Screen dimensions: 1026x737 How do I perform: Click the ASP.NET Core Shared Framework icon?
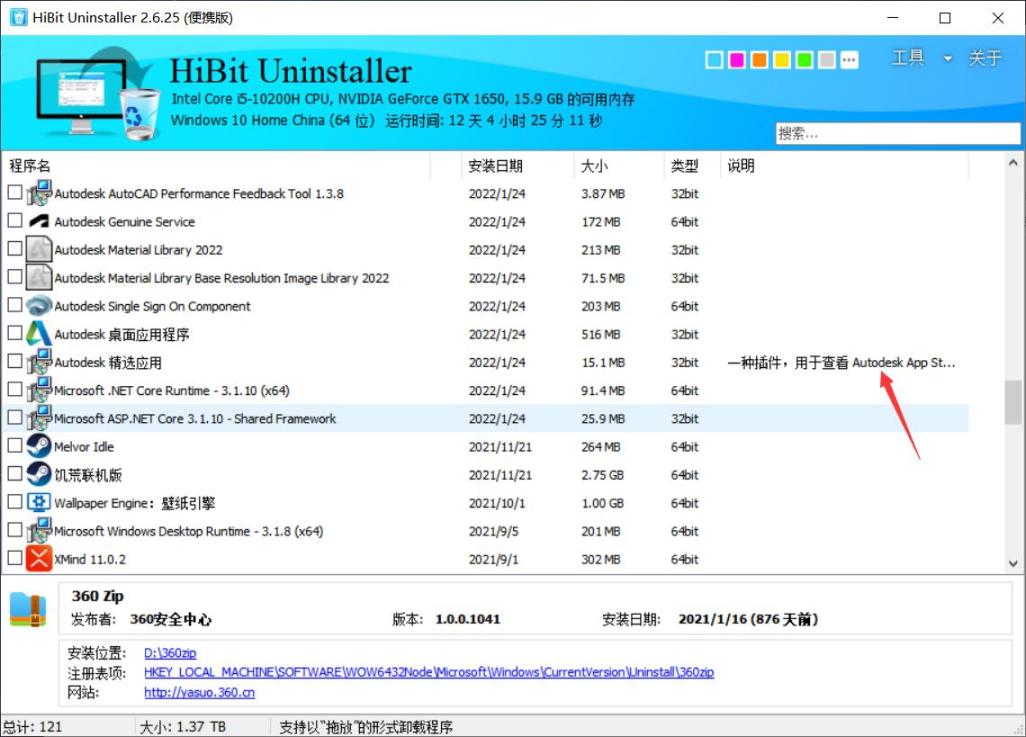click(39, 418)
